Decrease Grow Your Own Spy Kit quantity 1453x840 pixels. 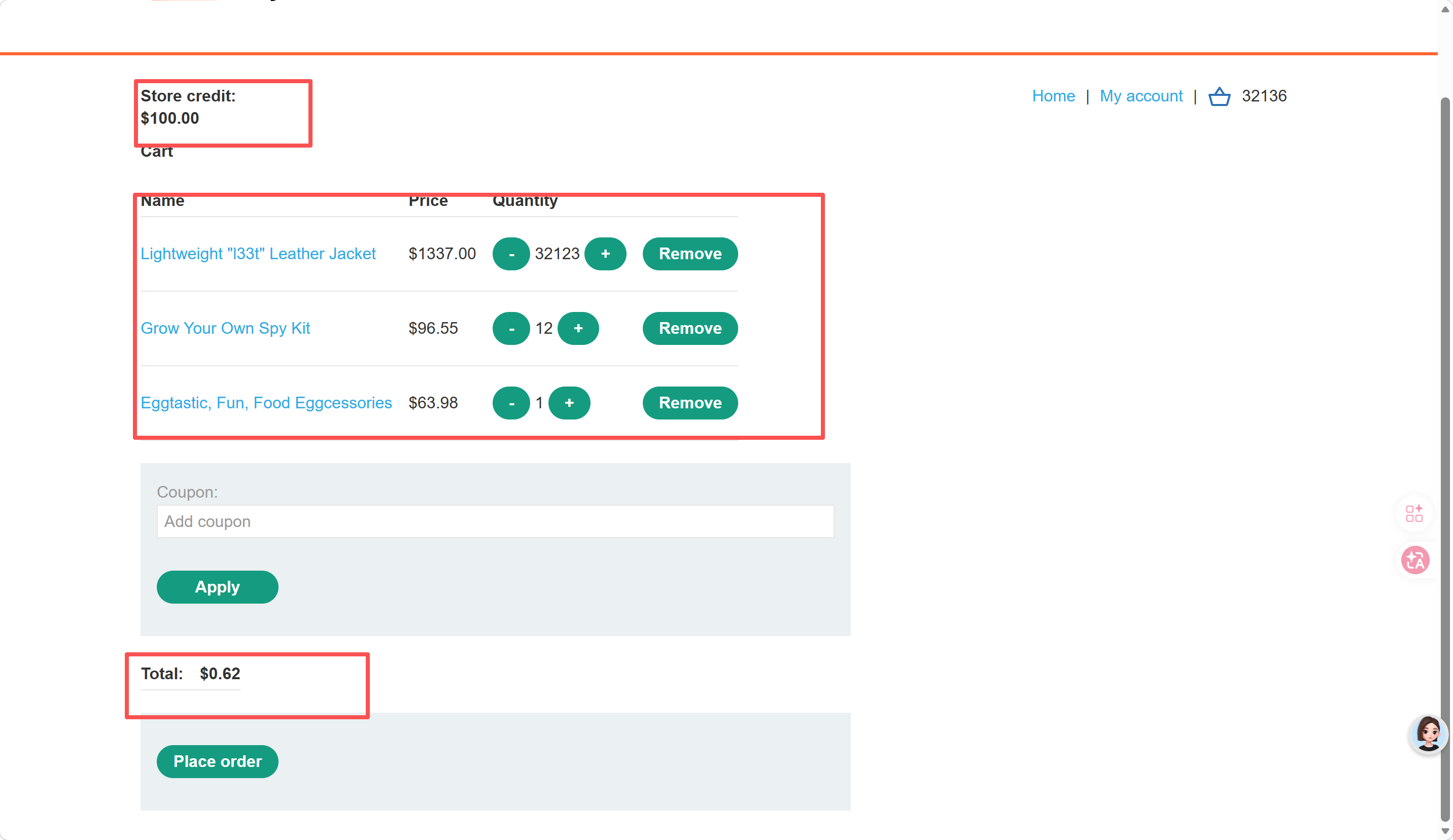[x=511, y=328]
